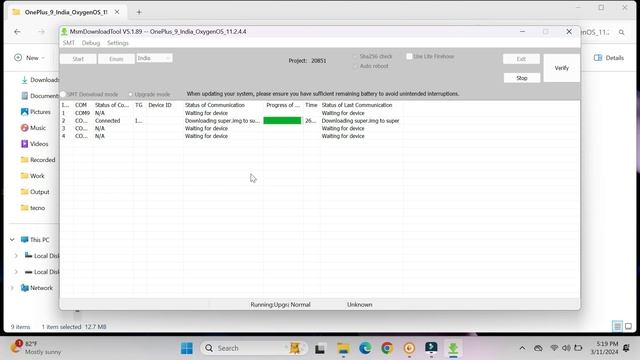Collapse the This PC tree node

pos(12,240)
